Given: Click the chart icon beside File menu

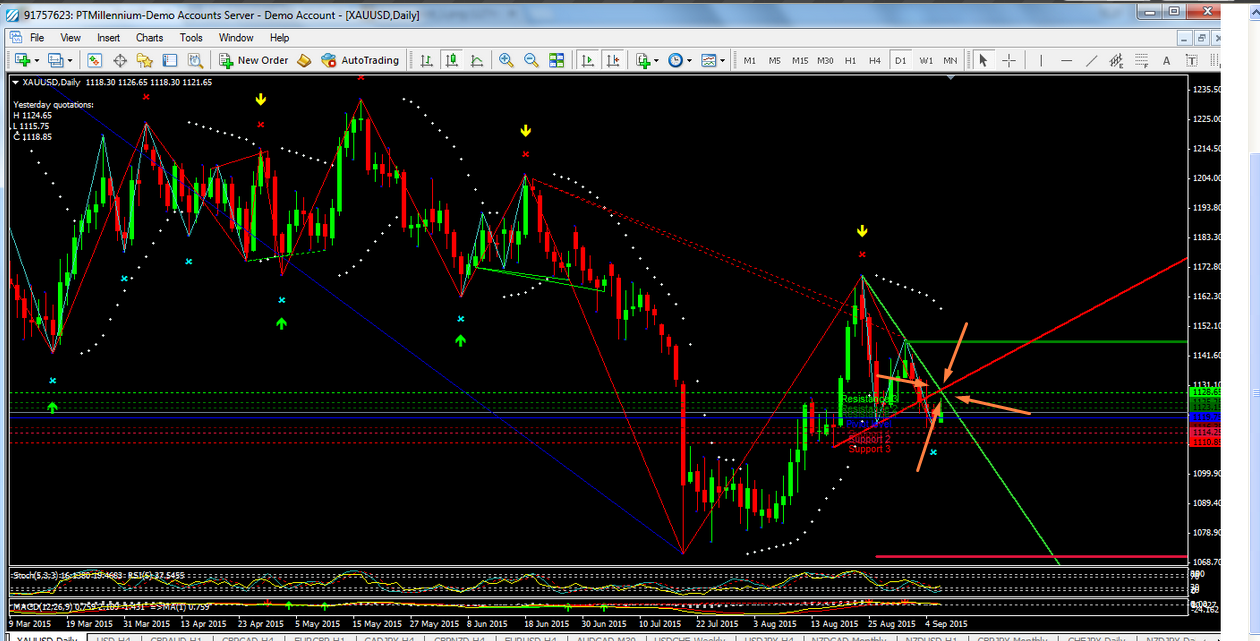Looking at the screenshot, I should (15, 37).
